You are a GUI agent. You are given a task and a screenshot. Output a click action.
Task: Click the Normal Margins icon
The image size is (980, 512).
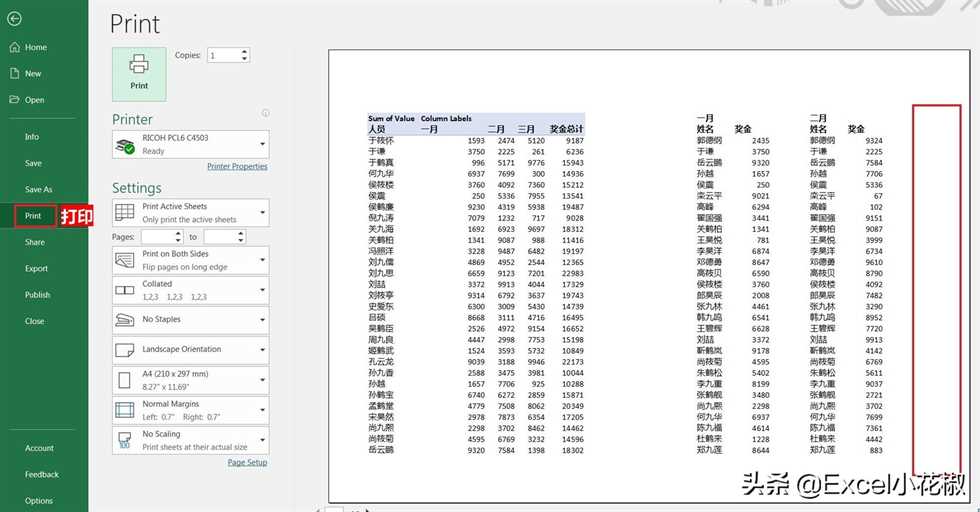click(125, 410)
